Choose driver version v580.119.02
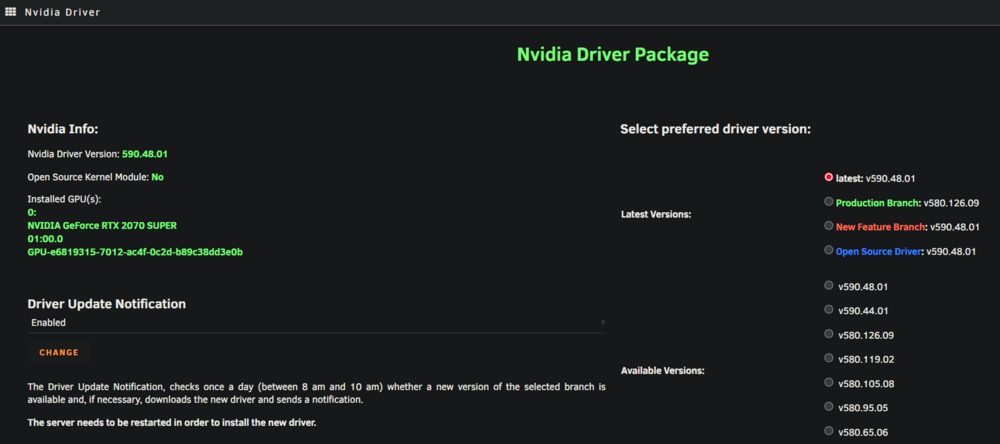Image resolution: width=1000 pixels, height=444 pixels. coord(828,358)
